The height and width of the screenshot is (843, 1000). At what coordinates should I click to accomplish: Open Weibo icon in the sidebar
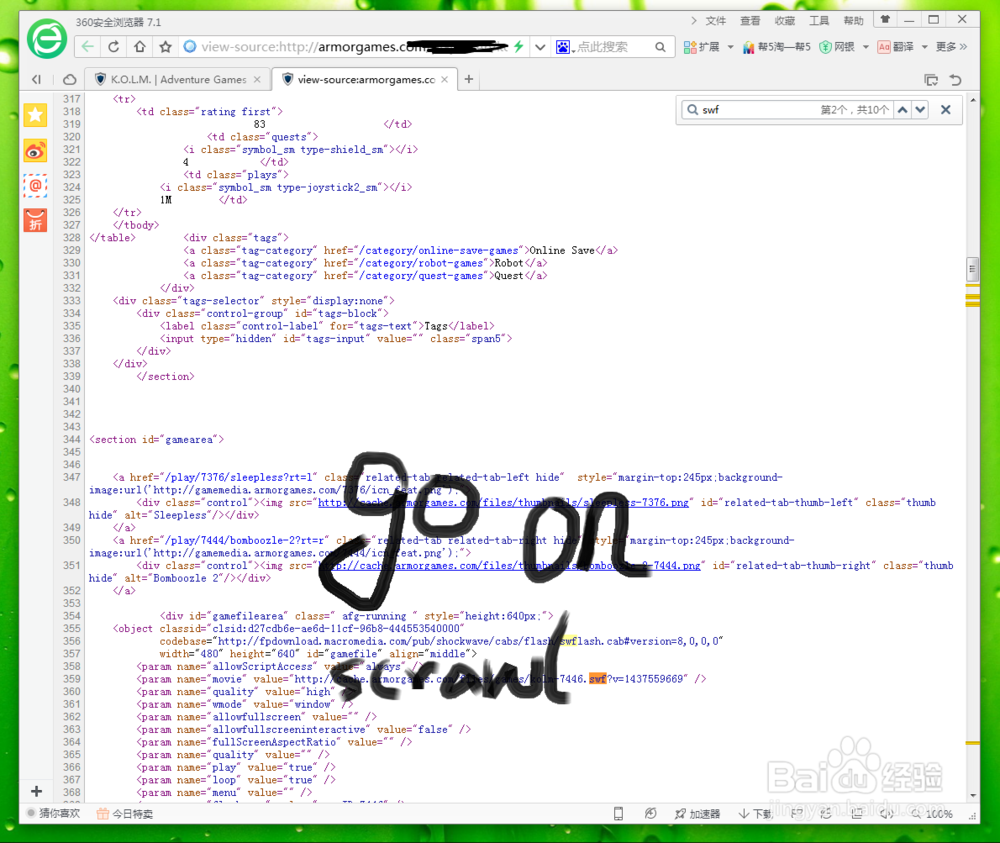[36, 150]
